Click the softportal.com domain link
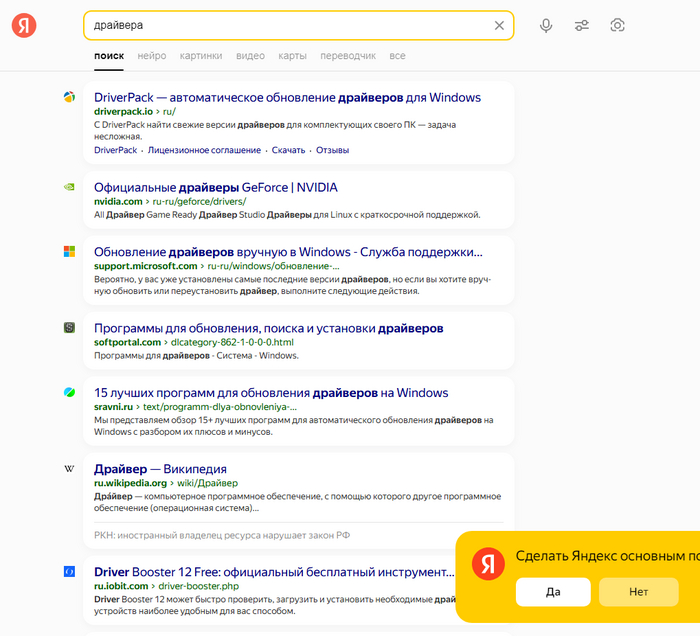This screenshot has width=700, height=636. [127, 342]
